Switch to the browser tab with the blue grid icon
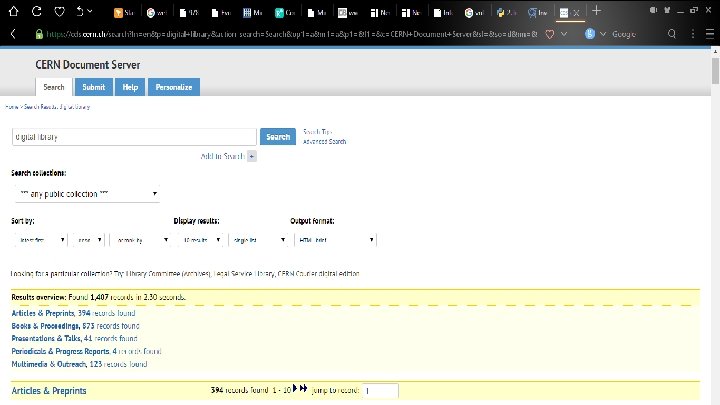720x405 pixels. coord(252,13)
